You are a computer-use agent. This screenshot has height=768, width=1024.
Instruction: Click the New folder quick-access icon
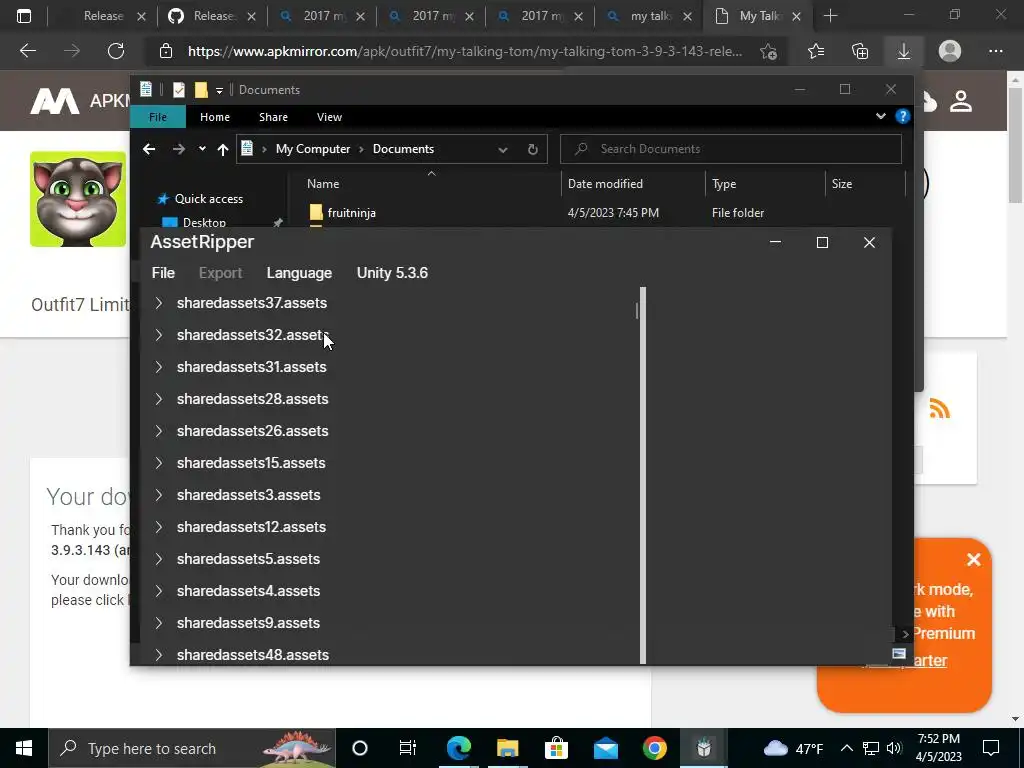coord(200,89)
